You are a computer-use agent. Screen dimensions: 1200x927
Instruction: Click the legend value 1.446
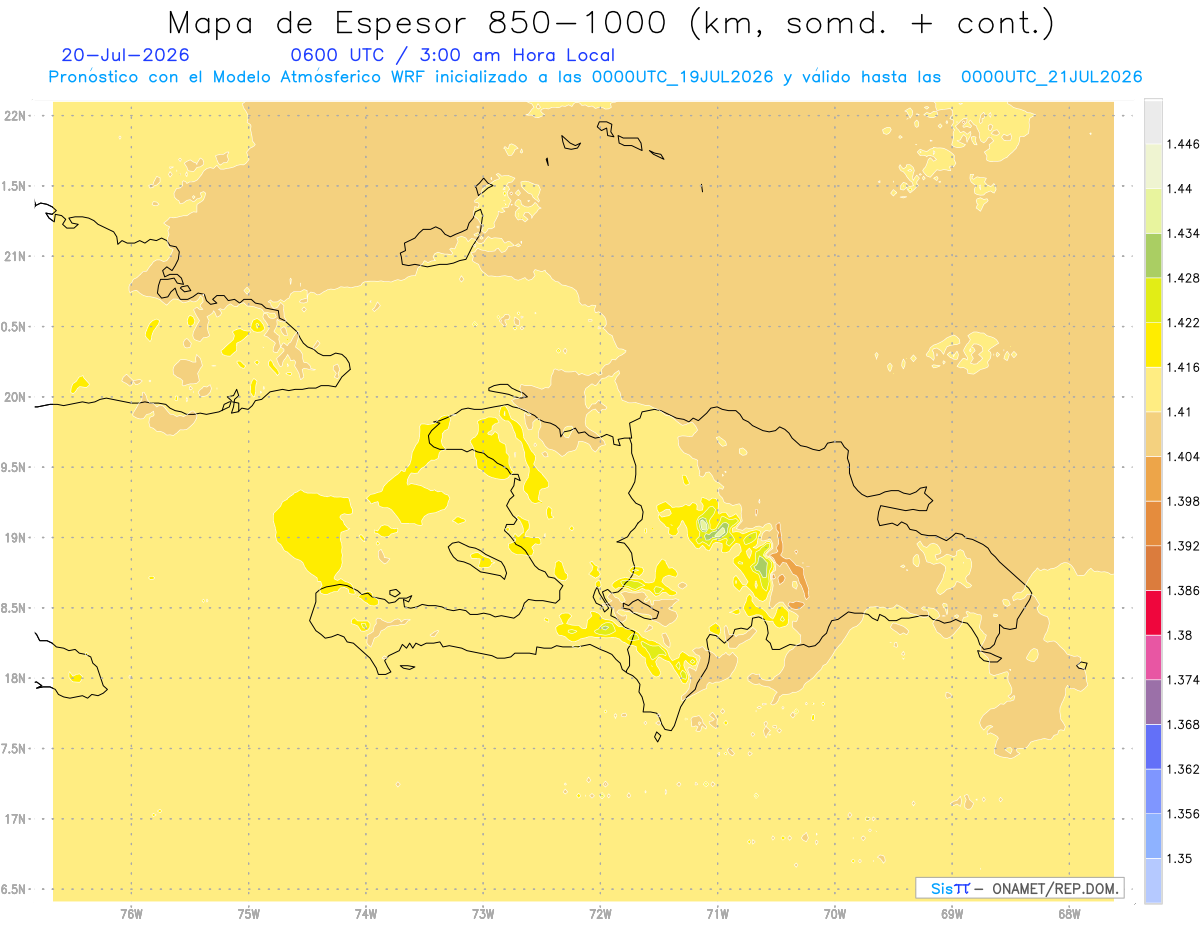click(x=1183, y=144)
